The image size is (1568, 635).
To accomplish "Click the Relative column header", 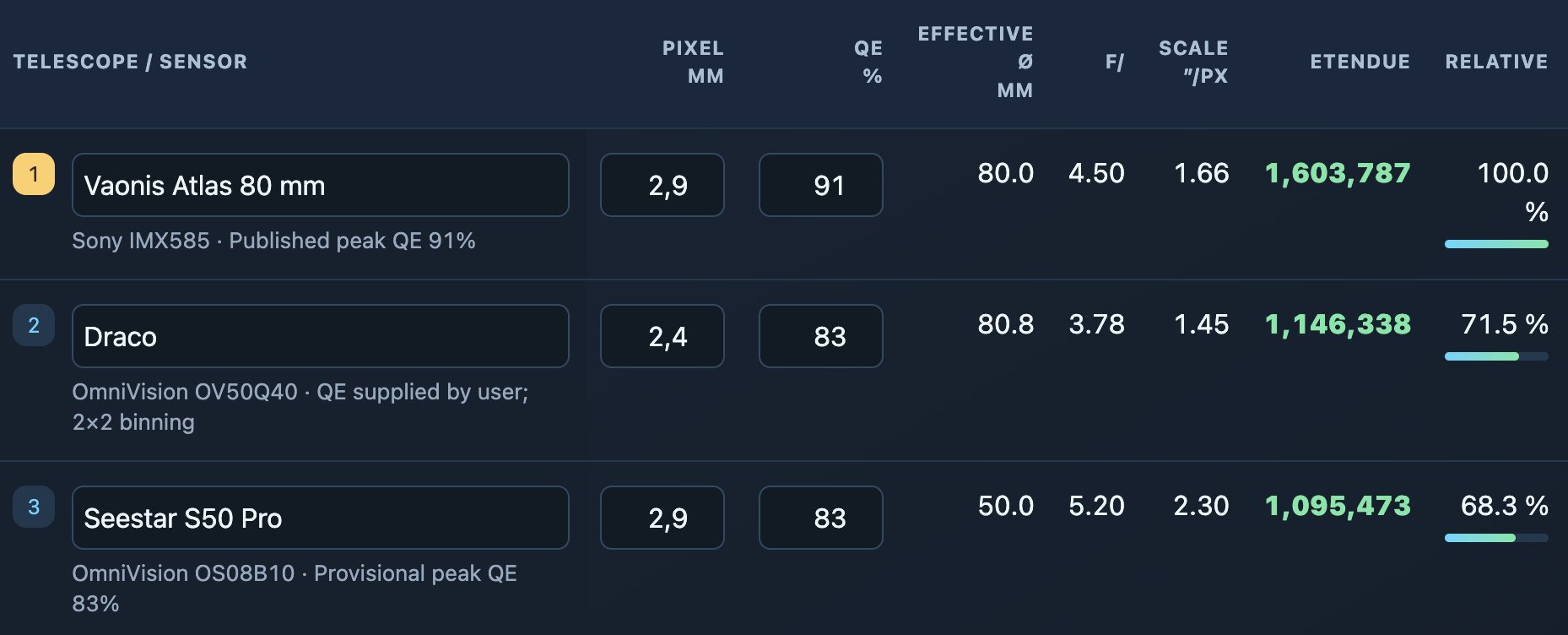I will pos(1497,62).
